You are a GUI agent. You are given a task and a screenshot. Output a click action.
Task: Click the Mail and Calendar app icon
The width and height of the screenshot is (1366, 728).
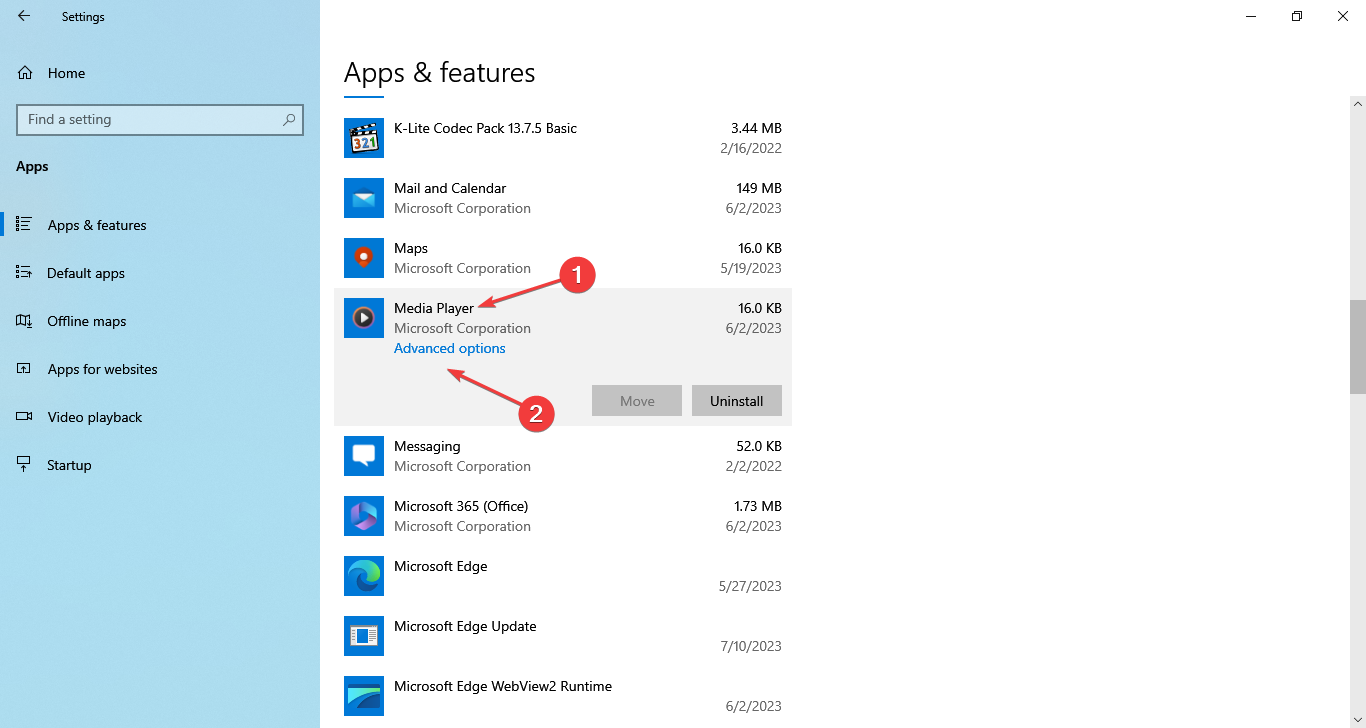364,198
